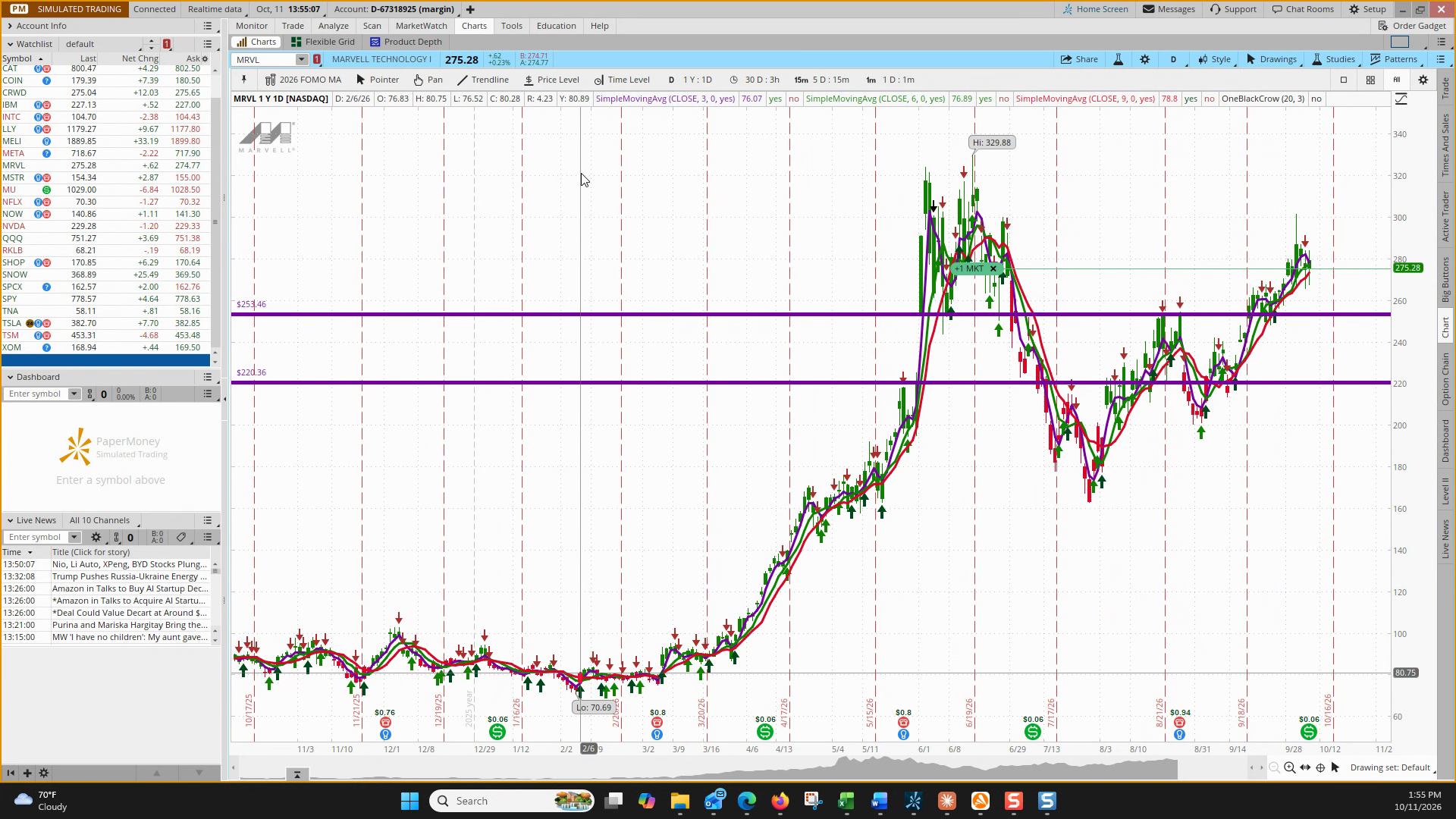The height and width of the screenshot is (819, 1456).
Task: Activate the Pointer tool in chart toolbar
Action: 377,80
